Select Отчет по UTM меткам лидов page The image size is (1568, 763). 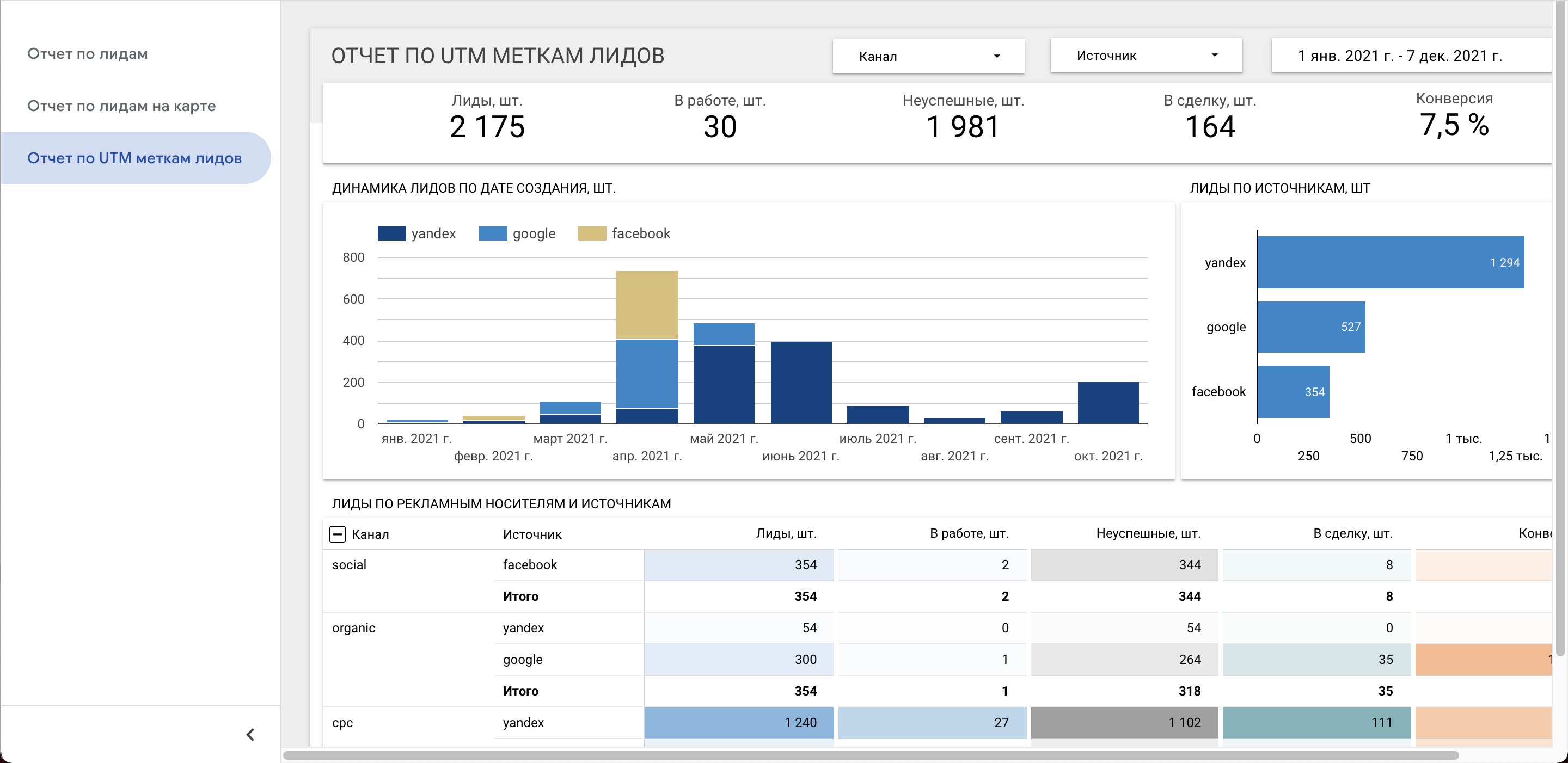click(134, 158)
